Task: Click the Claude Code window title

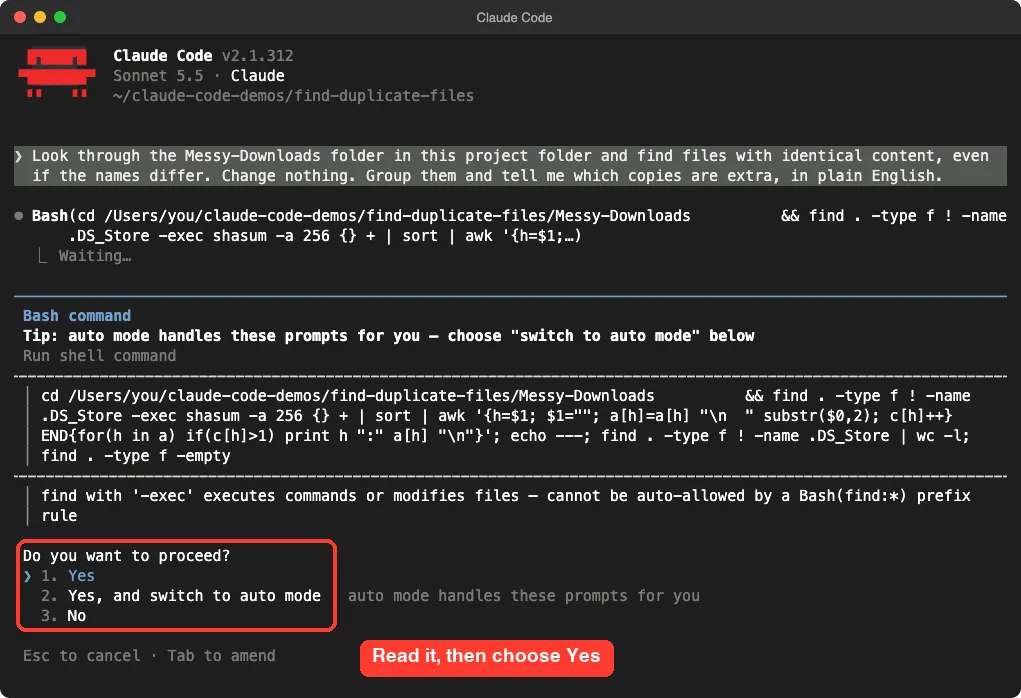Action: tap(514, 18)
